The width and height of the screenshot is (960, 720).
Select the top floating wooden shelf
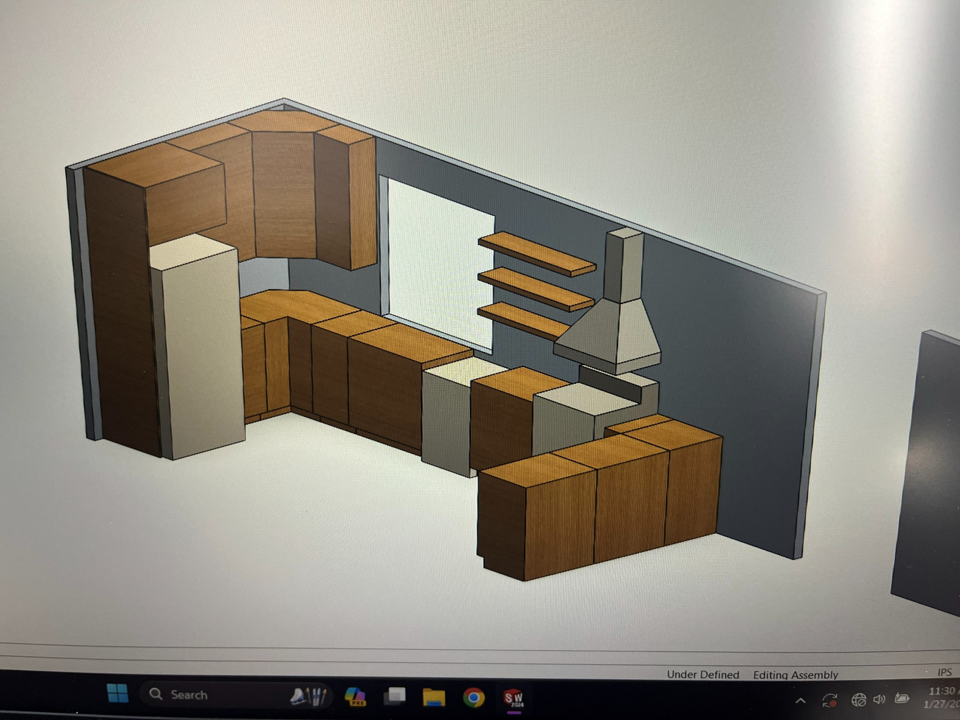pyautogui.click(x=536, y=253)
